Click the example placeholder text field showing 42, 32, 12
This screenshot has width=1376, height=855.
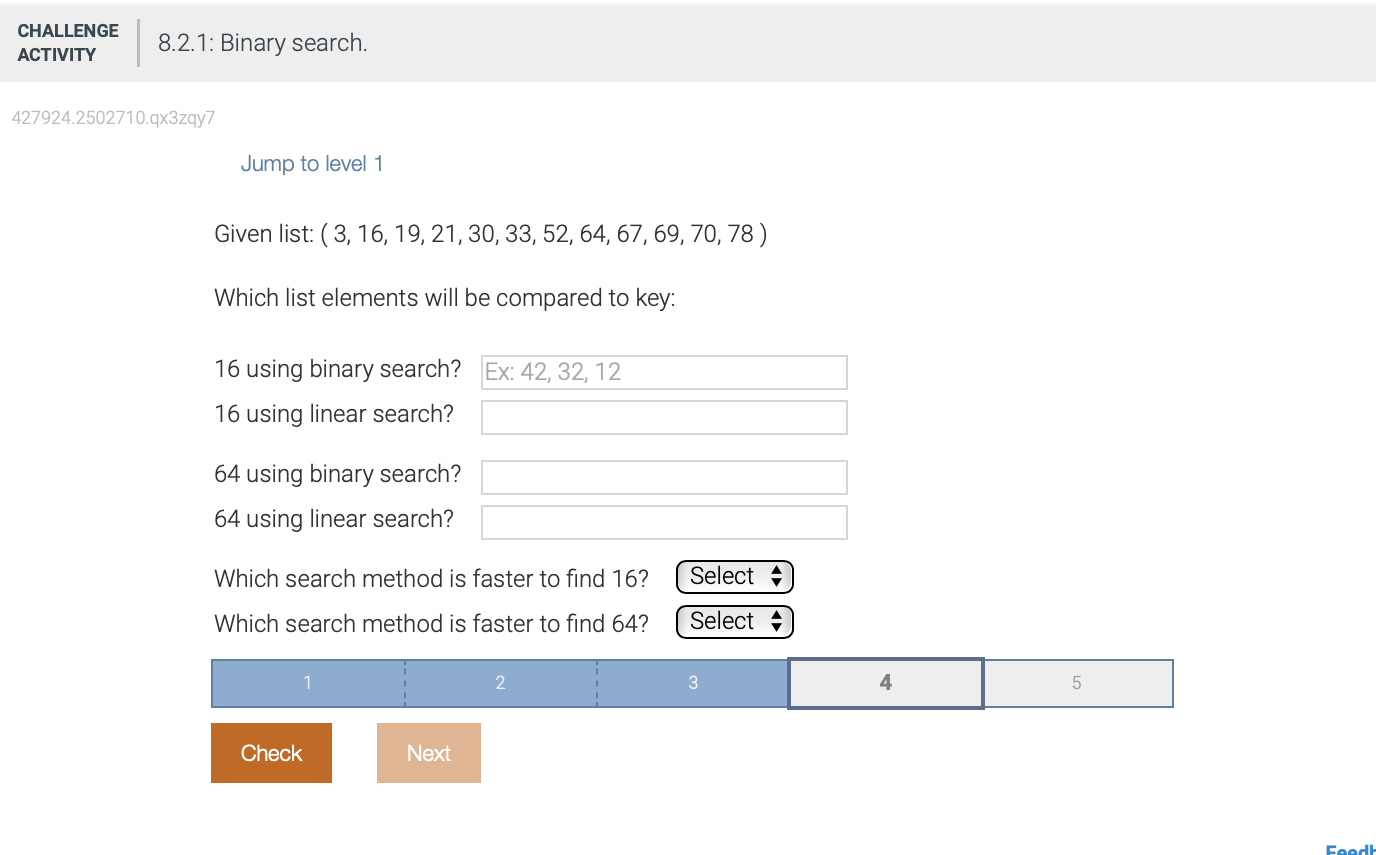(x=664, y=372)
